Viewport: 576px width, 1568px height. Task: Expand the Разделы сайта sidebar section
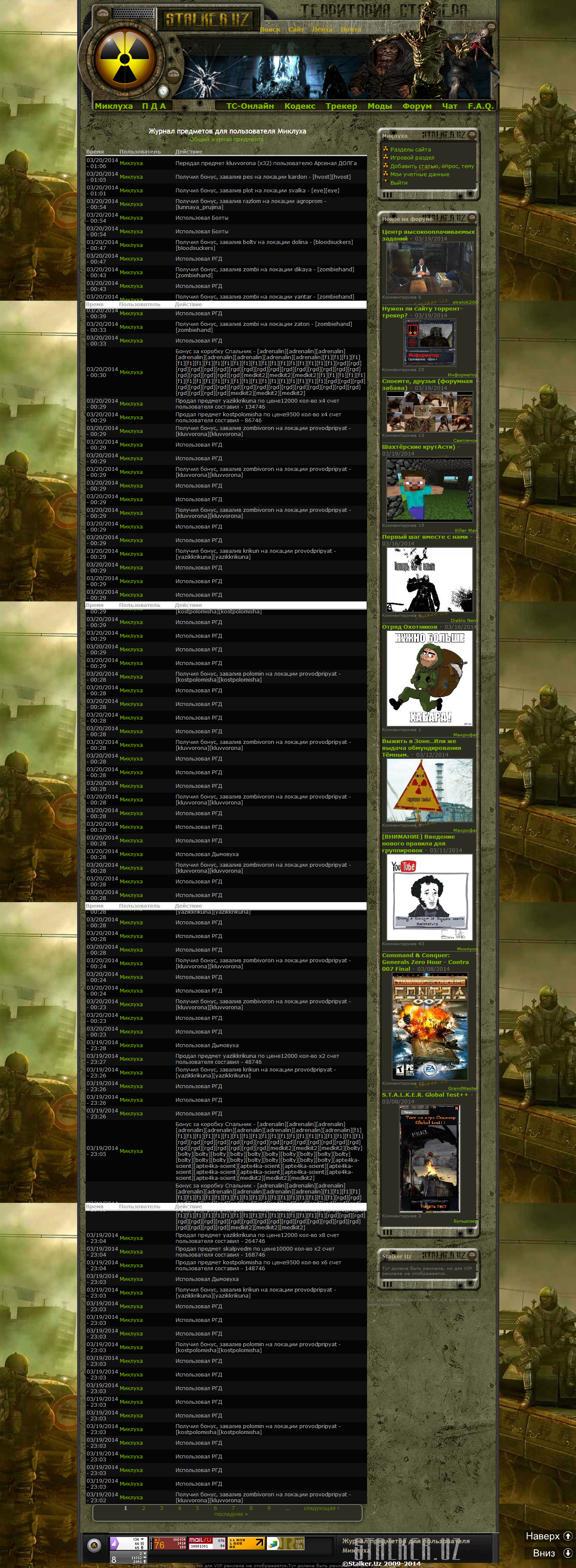click(x=410, y=149)
